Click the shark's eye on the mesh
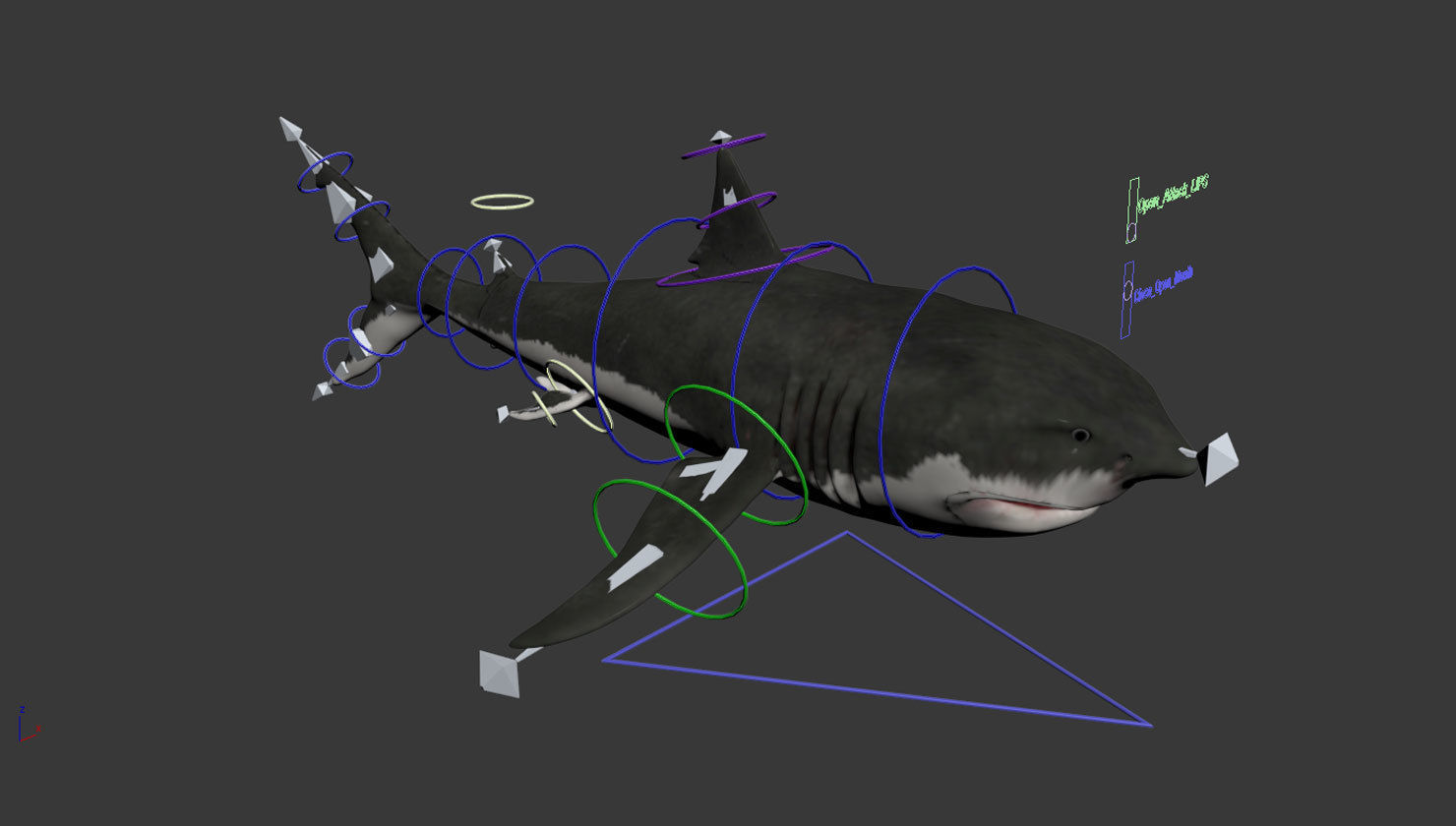 click(x=1080, y=435)
